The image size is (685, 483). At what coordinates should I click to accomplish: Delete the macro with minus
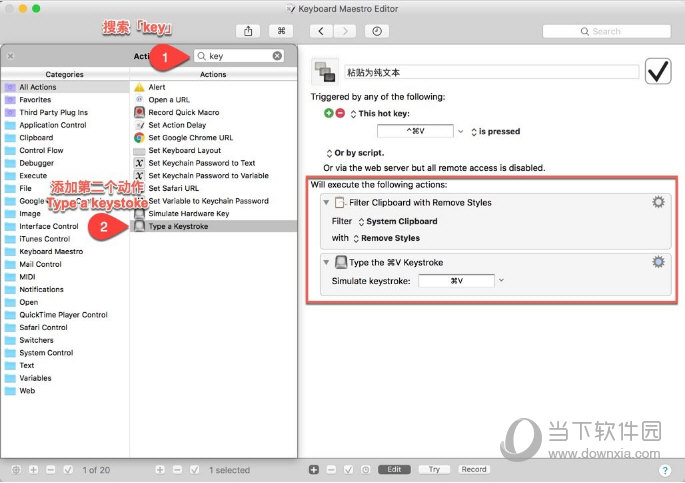(x=177, y=470)
